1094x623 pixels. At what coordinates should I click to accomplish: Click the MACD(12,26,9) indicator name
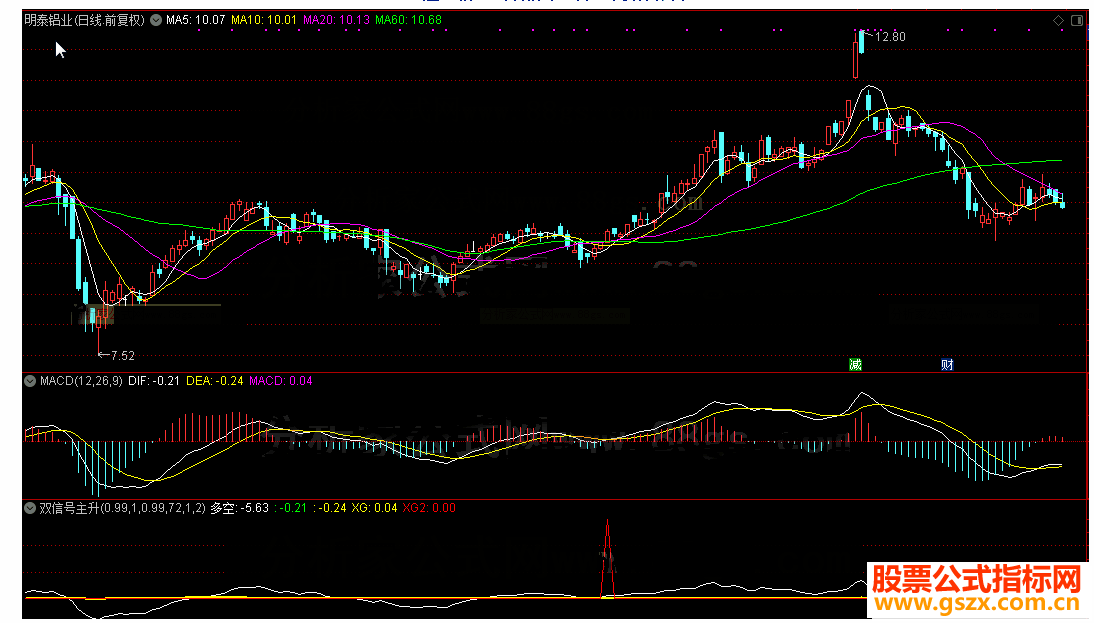click(x=81, y=381)
